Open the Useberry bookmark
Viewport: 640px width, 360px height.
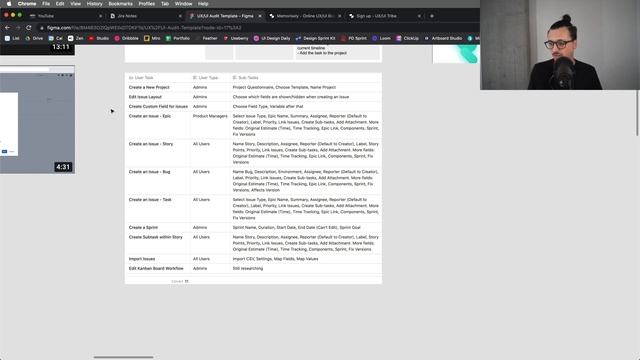[x=236, y=38]
